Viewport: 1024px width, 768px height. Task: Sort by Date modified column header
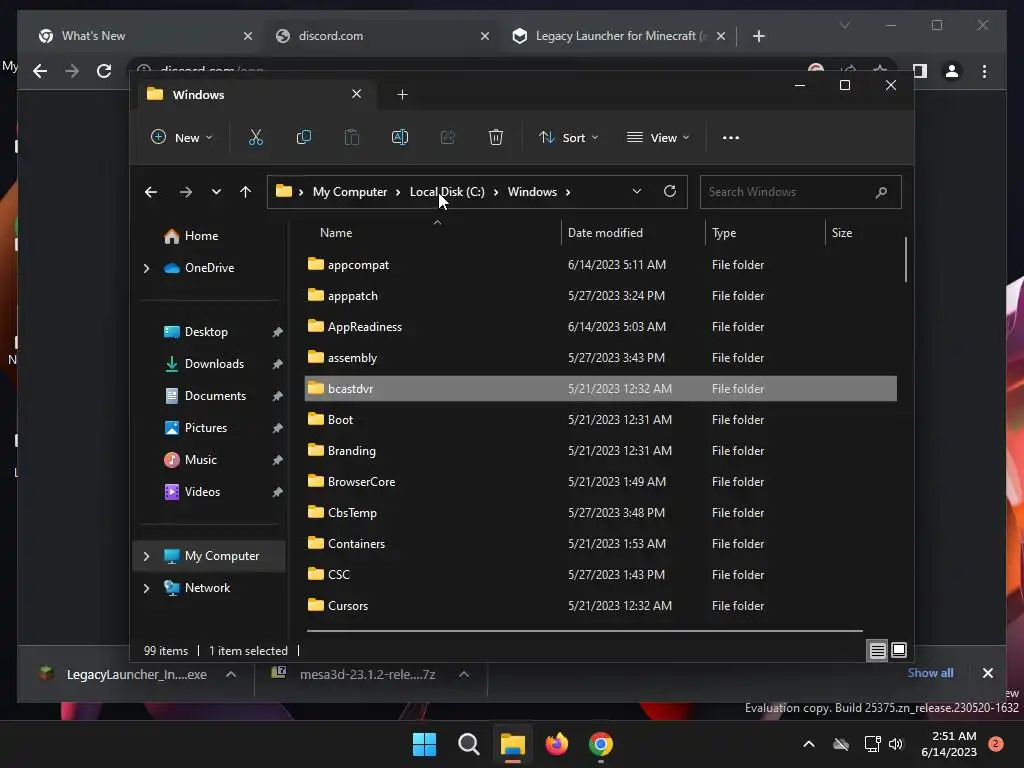605,233
